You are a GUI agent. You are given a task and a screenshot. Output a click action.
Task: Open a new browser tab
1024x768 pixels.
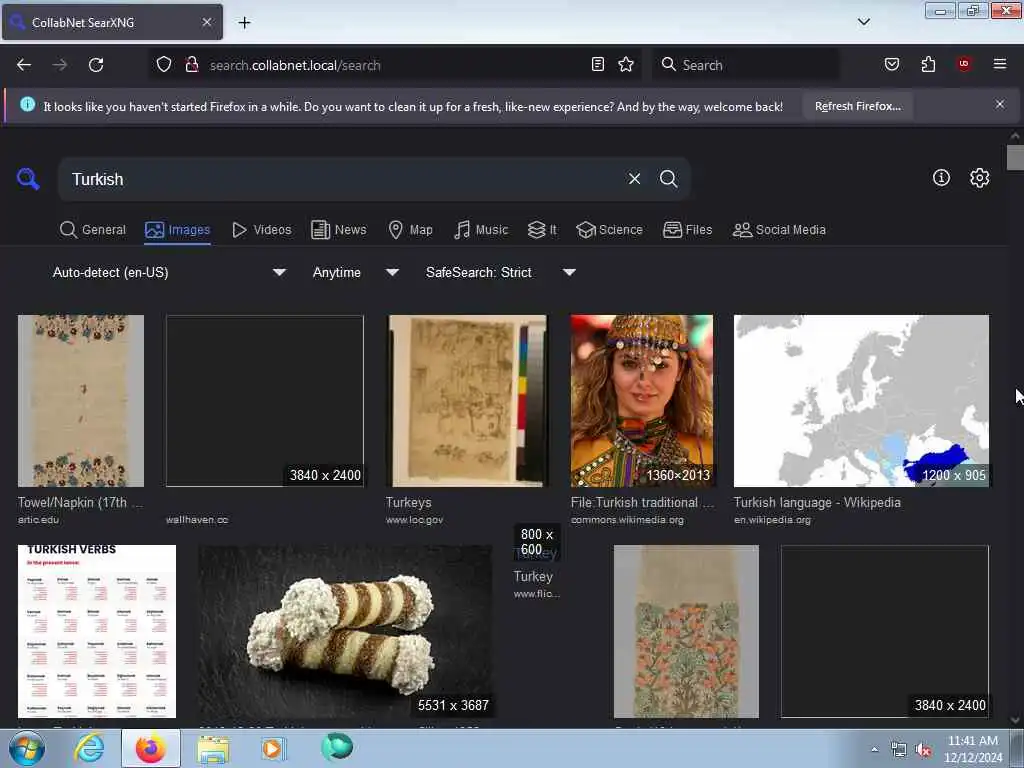[244, 23]
